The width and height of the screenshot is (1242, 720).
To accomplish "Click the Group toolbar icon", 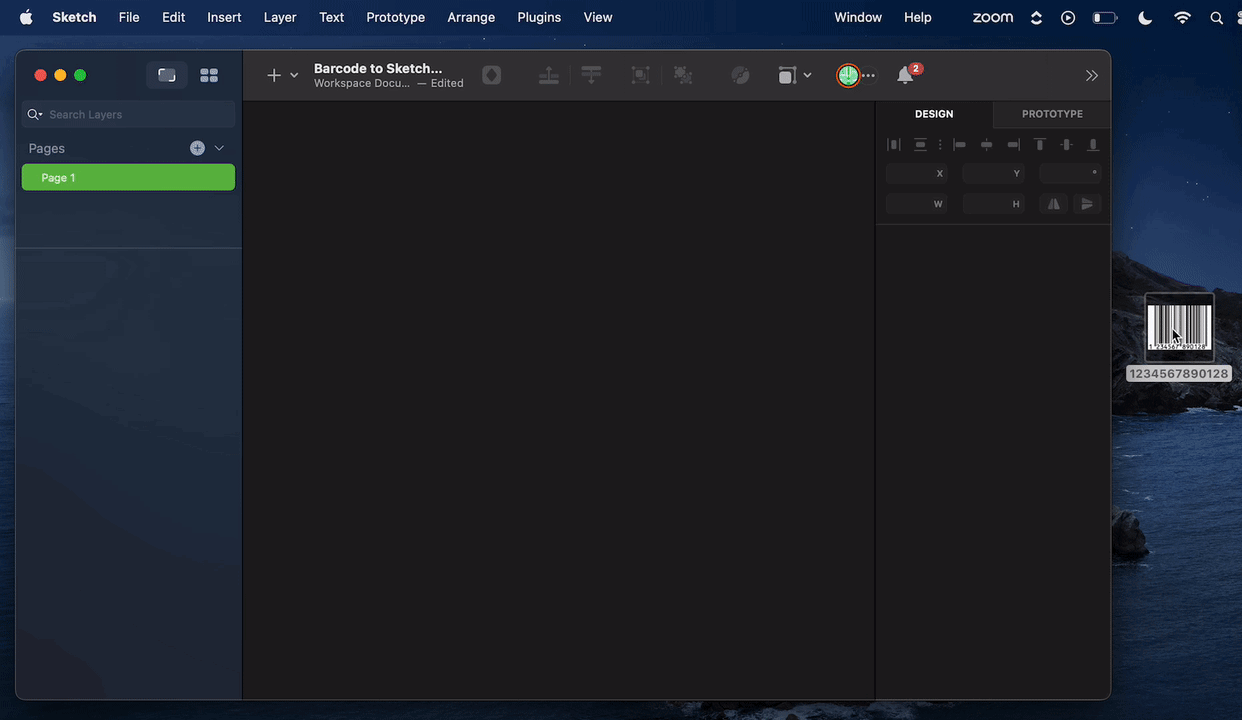I will coord(641,75).
